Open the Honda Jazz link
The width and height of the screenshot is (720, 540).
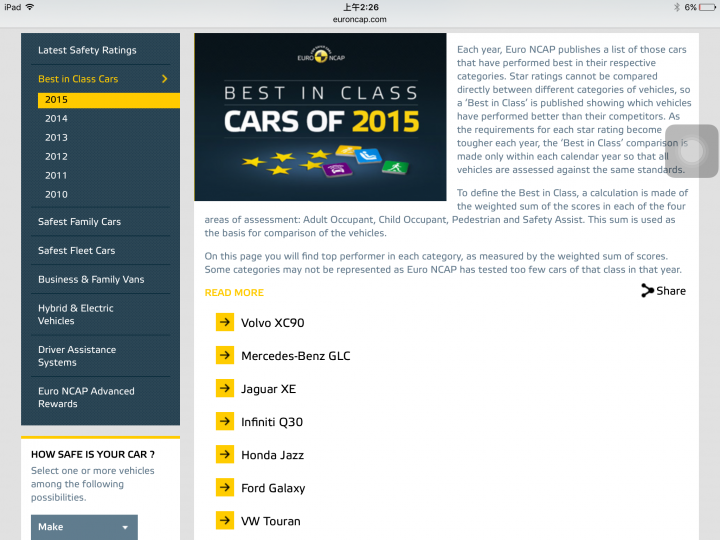pyautogui.click(x=272, y=455)
